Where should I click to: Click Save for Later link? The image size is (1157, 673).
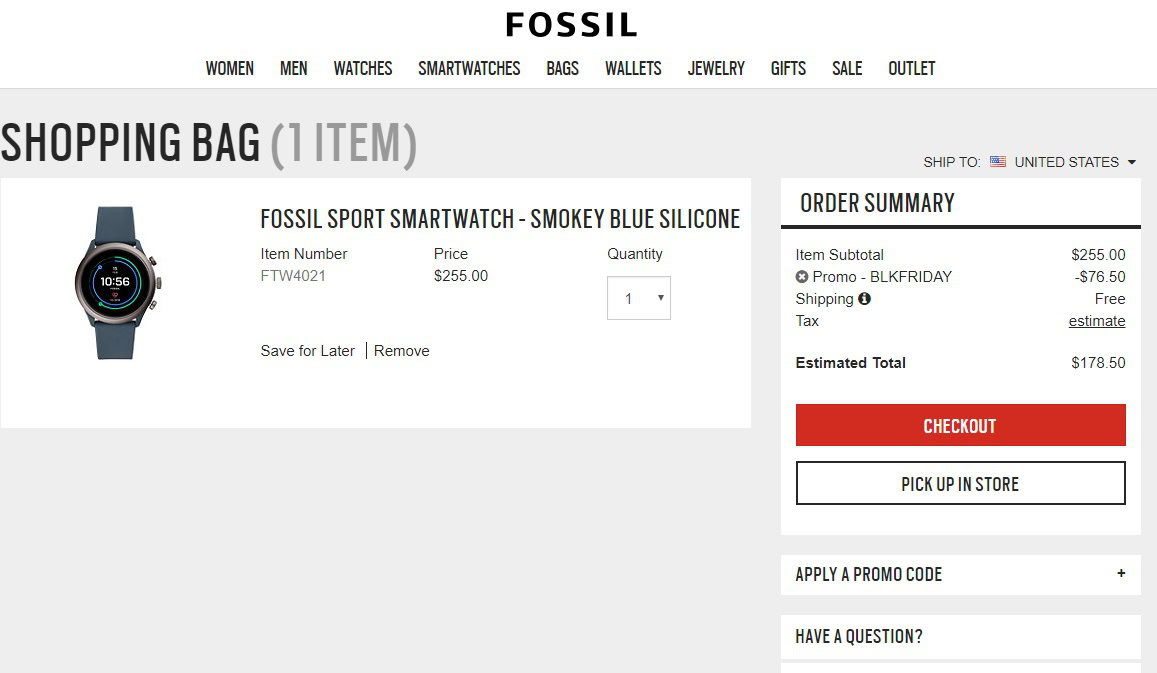[x=307, y=351]
